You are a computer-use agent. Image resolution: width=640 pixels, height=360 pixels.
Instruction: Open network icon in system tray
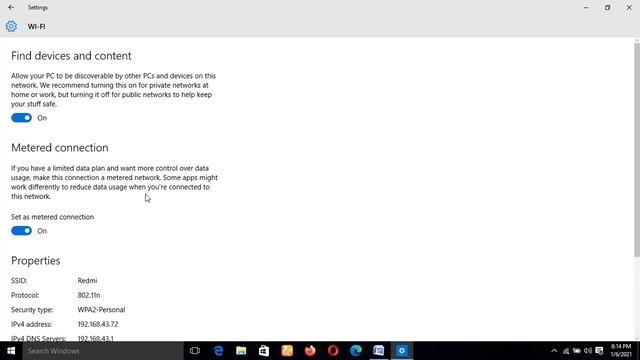pyautogui.click(x=566, y=351)
